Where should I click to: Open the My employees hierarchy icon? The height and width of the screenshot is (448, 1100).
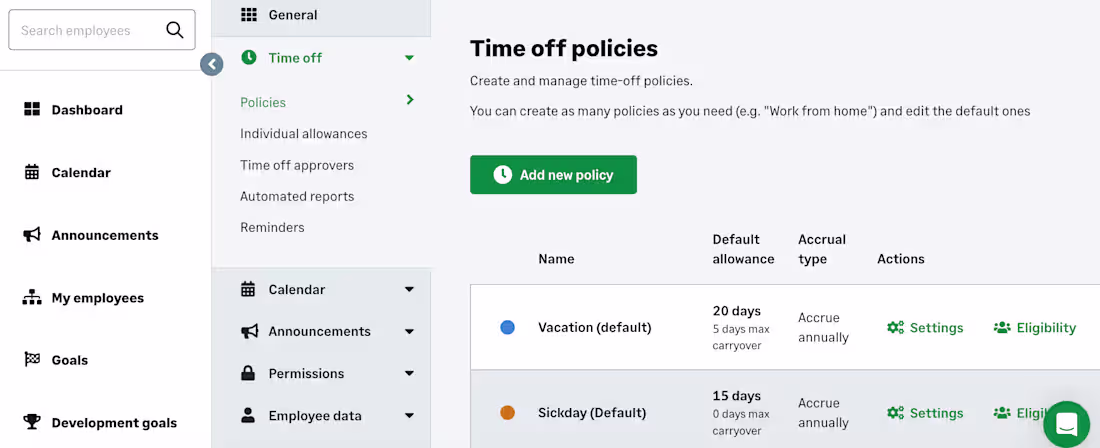point(32,298)
